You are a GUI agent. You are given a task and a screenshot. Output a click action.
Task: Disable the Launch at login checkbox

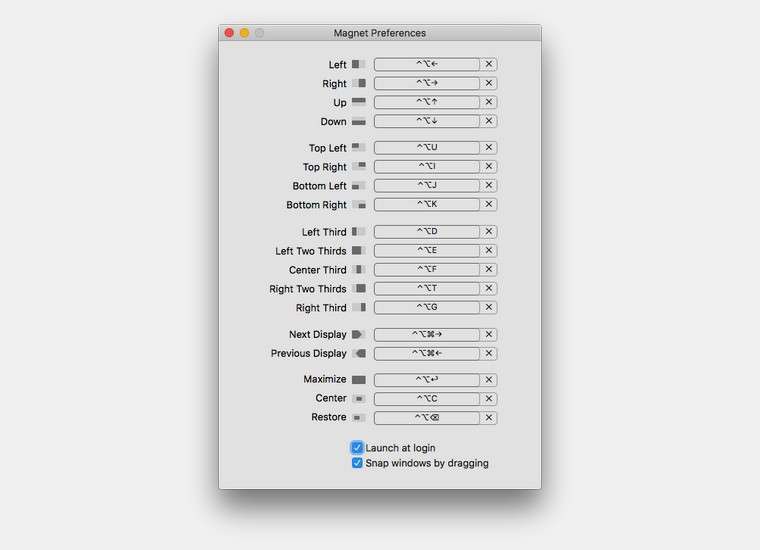357,448
